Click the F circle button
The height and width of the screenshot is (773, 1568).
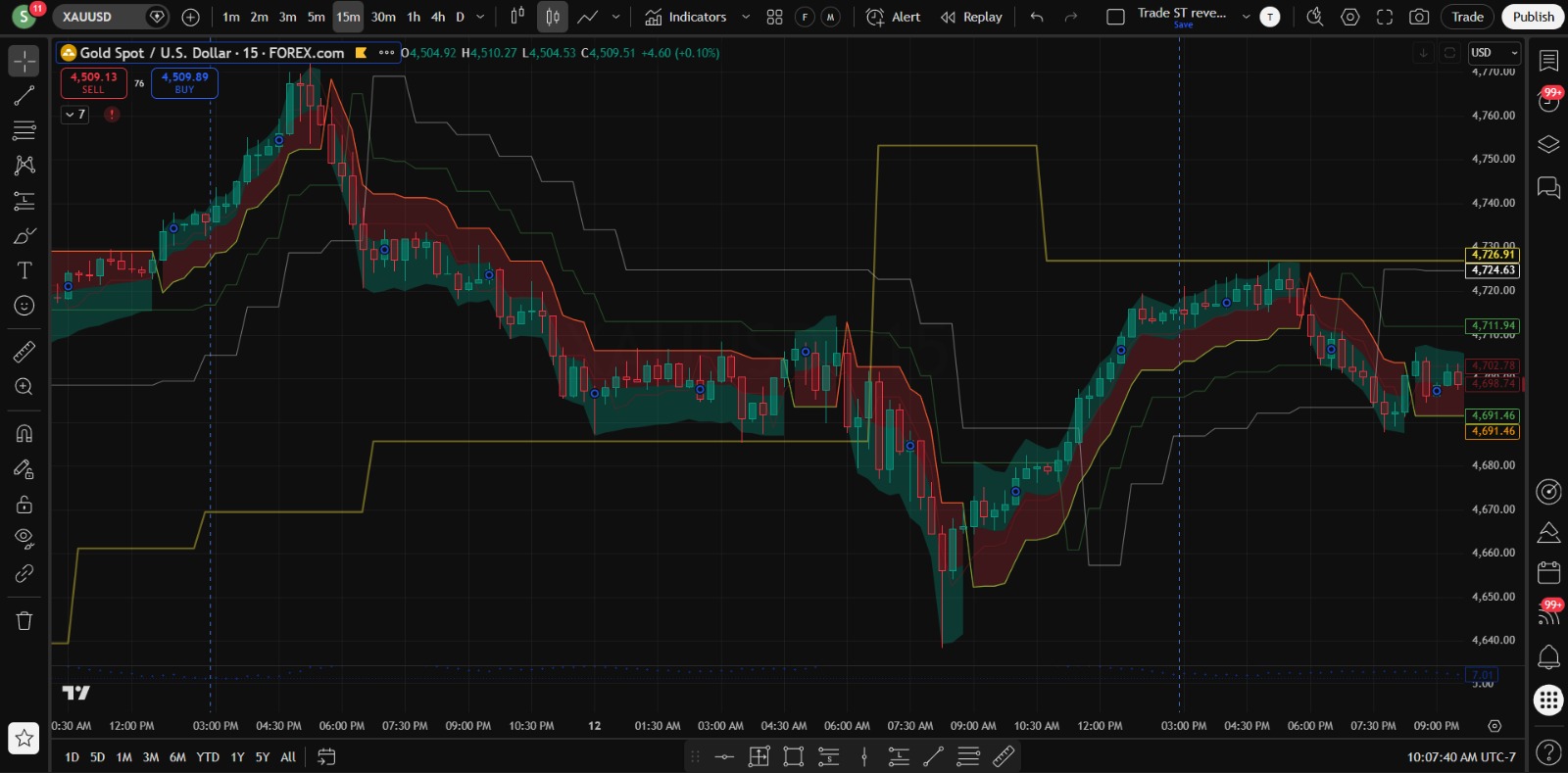805,17
